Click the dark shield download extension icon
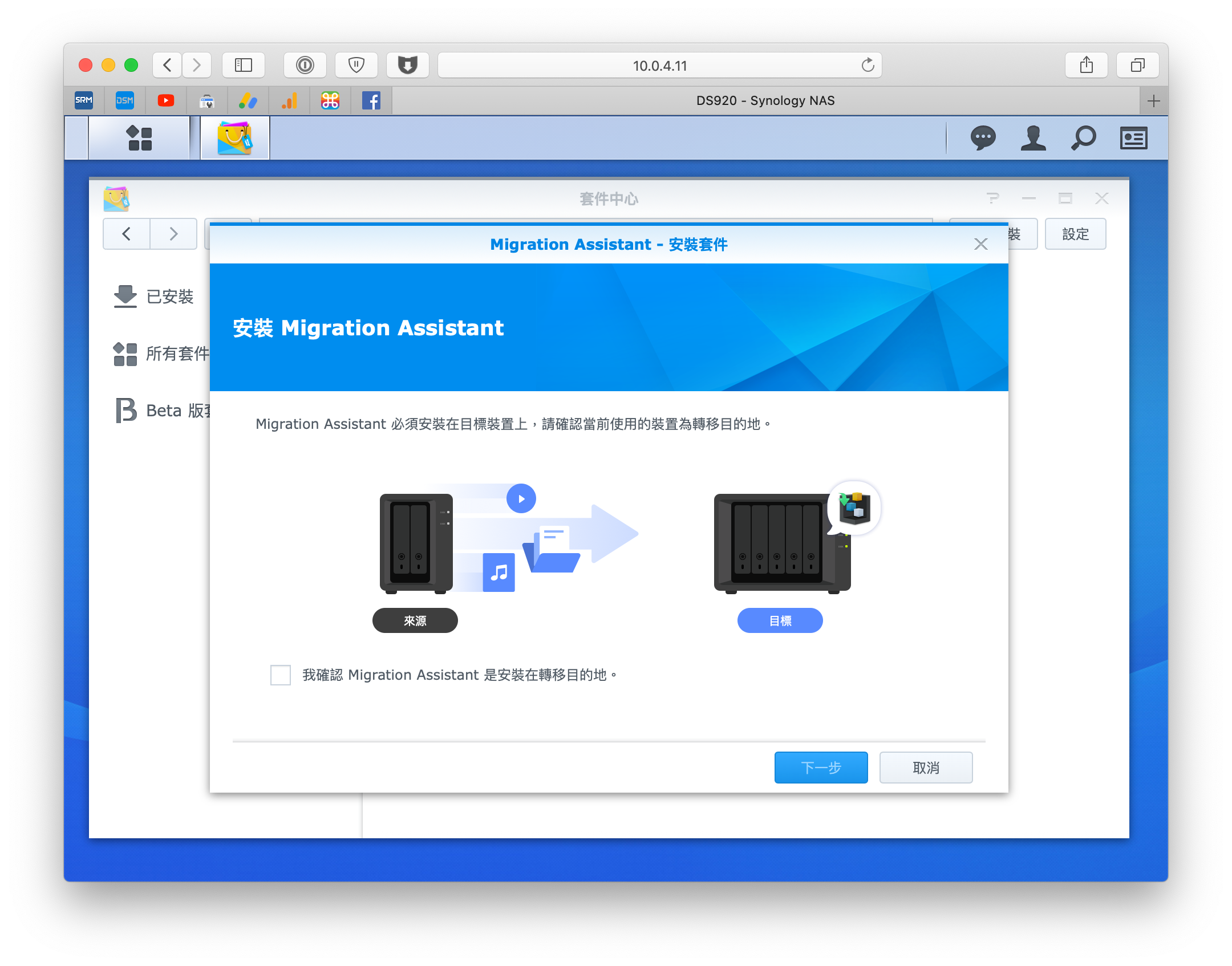1232x966 pixels. (x=408, y=65)
